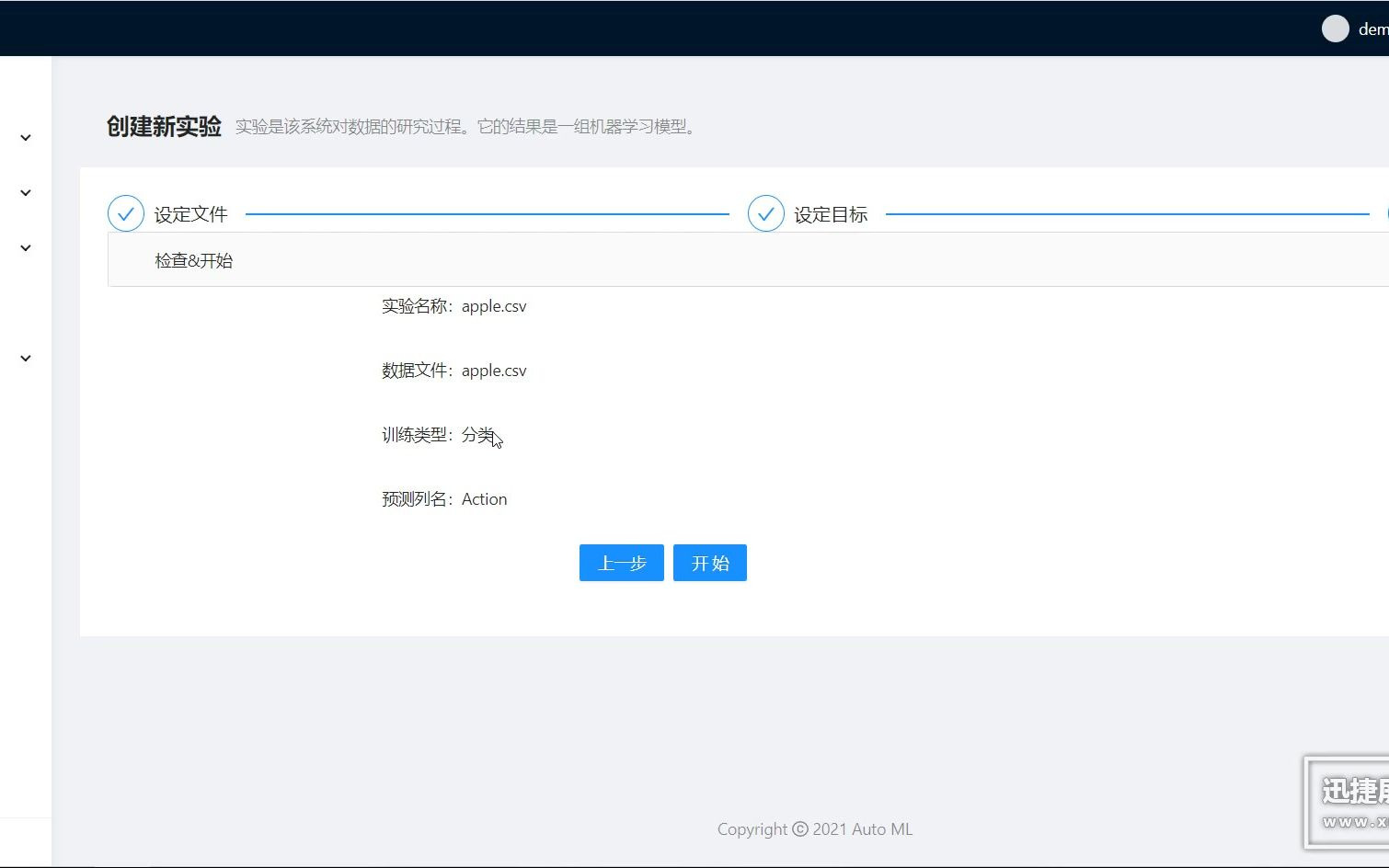Click the 数据文件 apple.csv value
This screenshot has width=1389, height=868.
(494, 371)
